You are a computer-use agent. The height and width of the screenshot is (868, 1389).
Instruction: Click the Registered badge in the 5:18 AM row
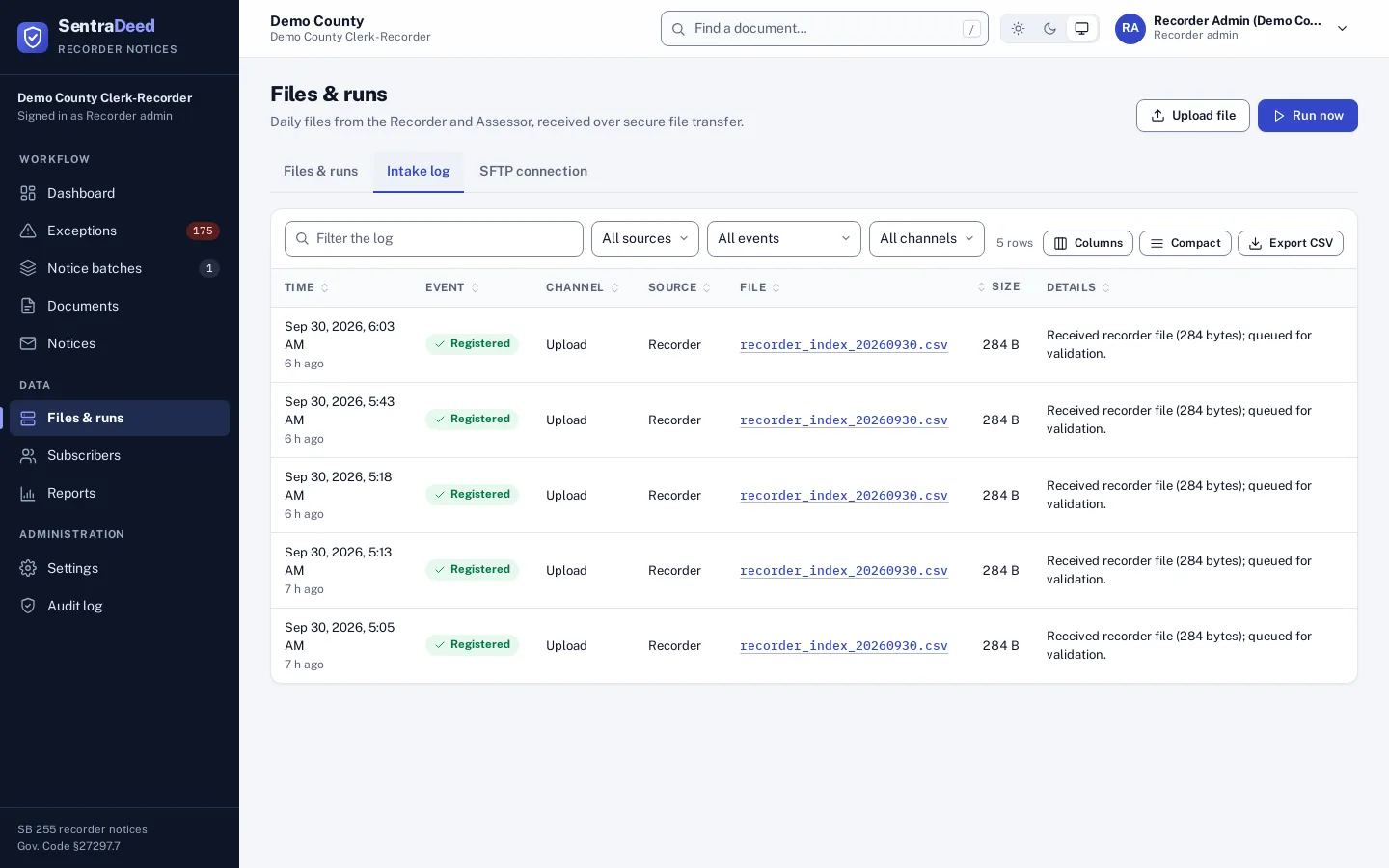click(x=473, y=495)
